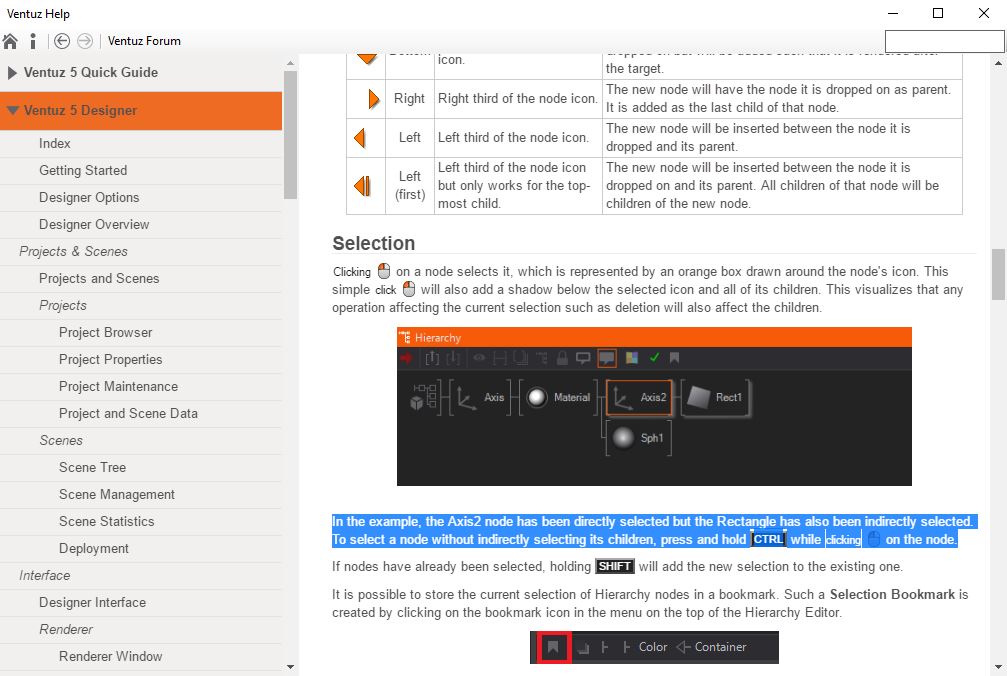This screenshot has height=676, width=1007.
Task: Open the Scene Tree help topic
Action: pyautogui.click(x=92, y=467)
